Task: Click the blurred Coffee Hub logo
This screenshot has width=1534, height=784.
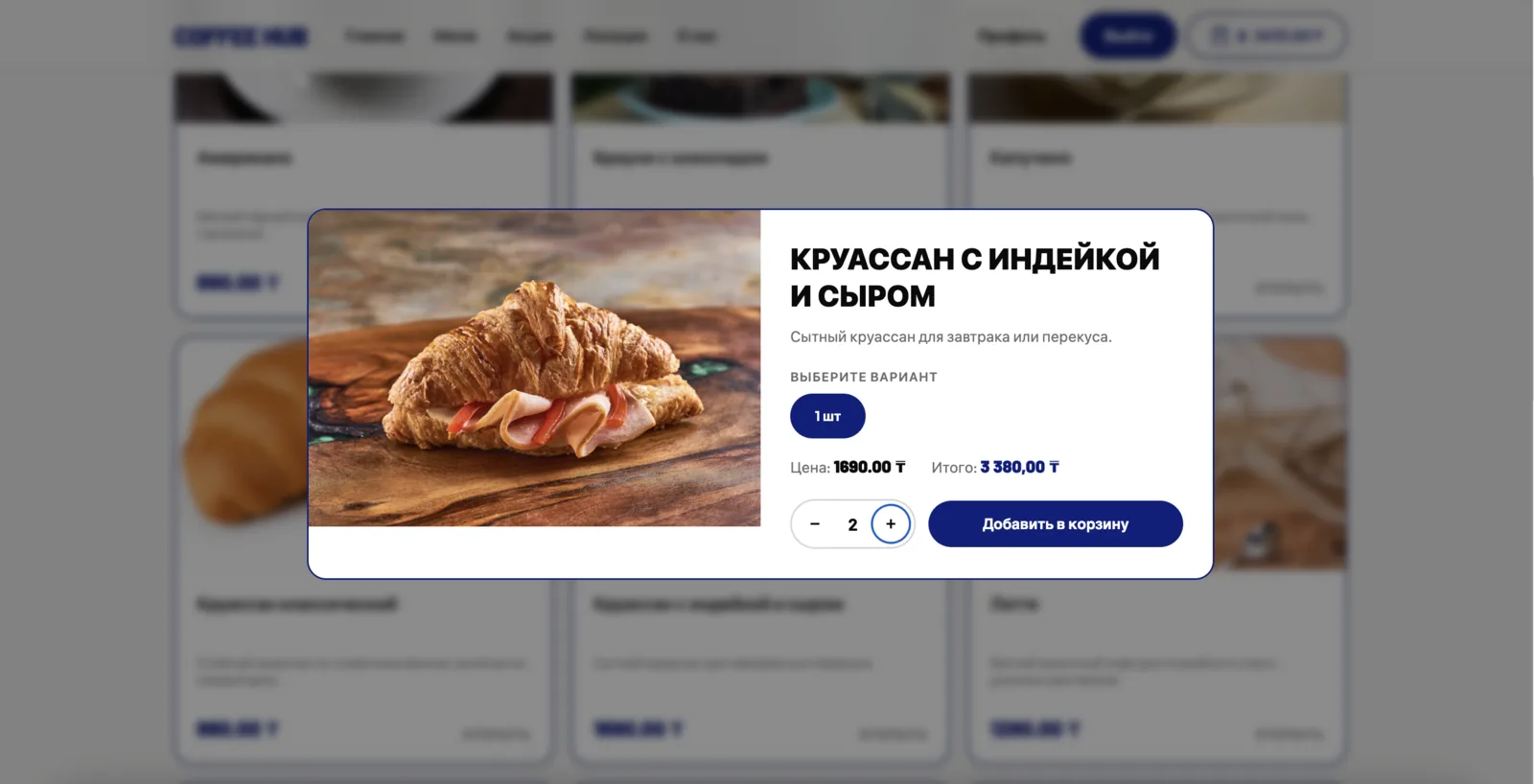Action: 241,36
